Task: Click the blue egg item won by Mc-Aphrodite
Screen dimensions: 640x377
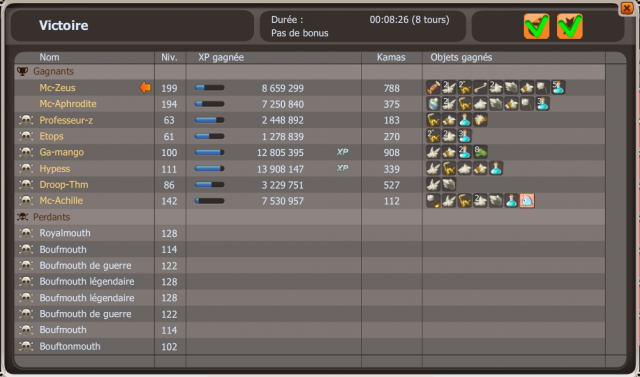Action: (x=433, y=104)
